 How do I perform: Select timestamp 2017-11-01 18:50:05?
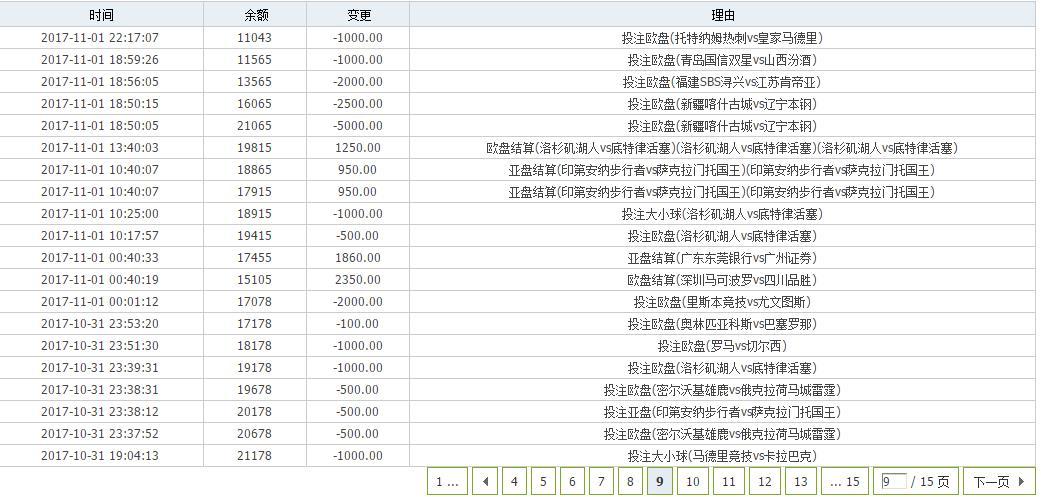(x=100, y=125)
